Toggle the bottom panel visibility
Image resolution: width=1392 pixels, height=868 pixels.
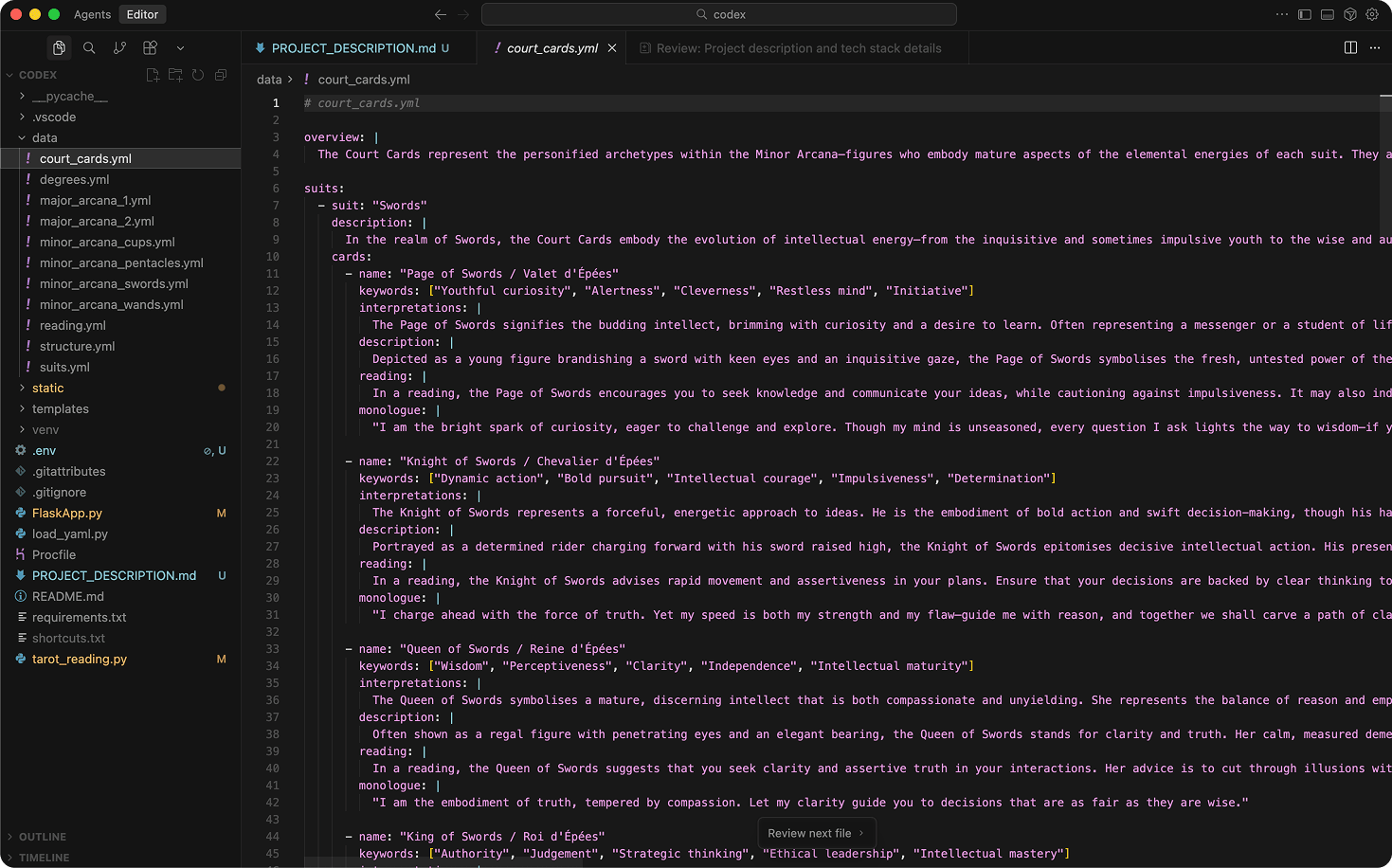[x=1326, y=14]
